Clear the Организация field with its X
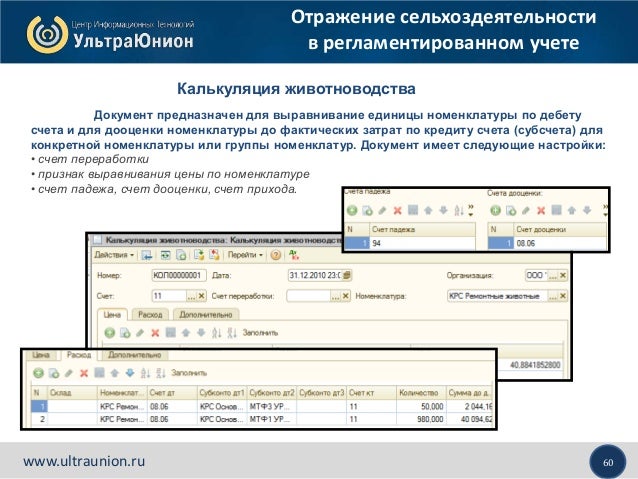Viewport: 638px width, 479px height. pyautogui.click(x=563, y=276)
